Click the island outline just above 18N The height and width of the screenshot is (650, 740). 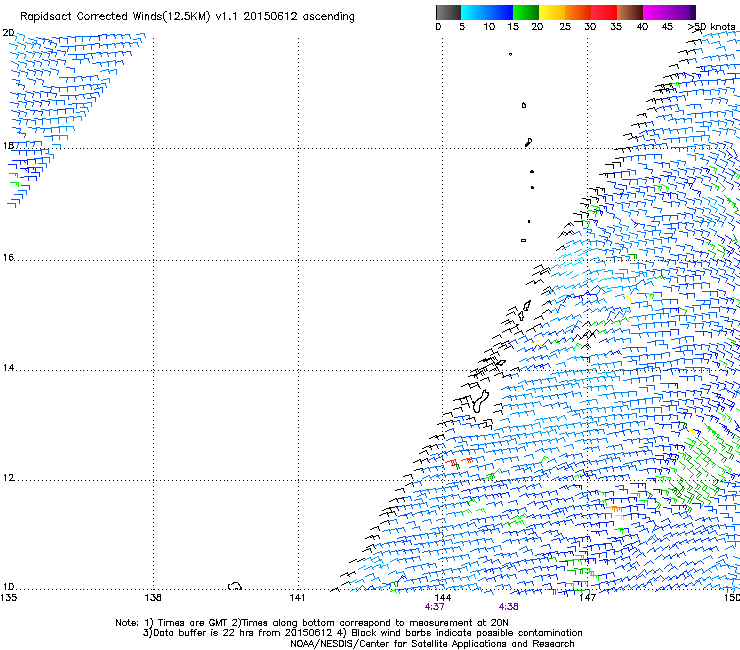529,142
